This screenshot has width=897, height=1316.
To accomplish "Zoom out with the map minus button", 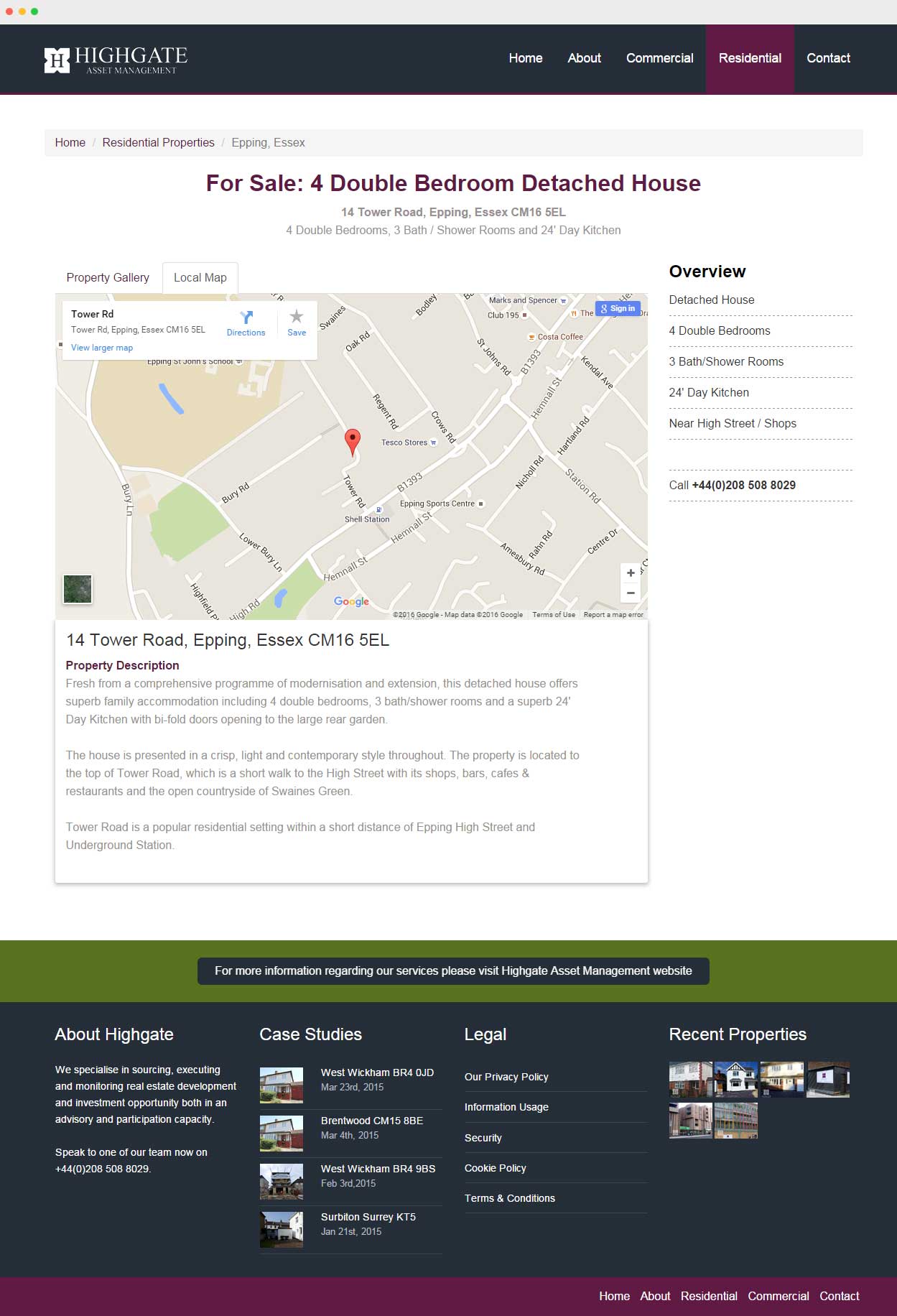I will [631, 593].
